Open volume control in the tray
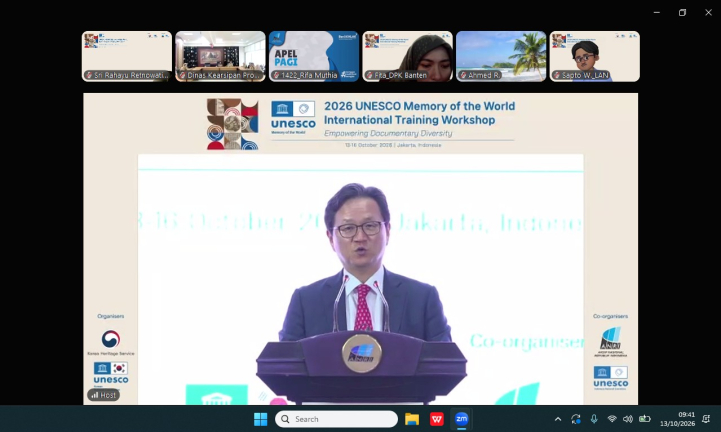This screenshot has width=721, height=432. point(628,419)
